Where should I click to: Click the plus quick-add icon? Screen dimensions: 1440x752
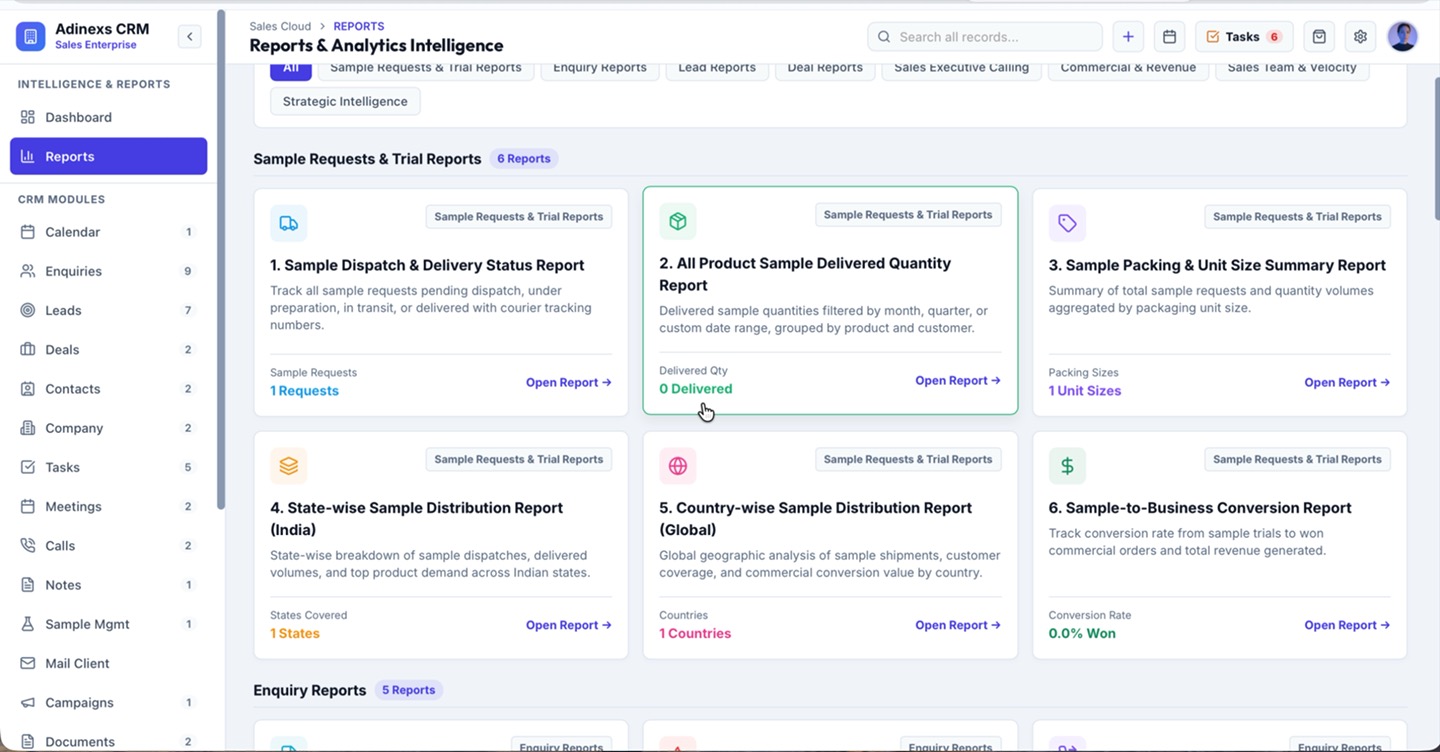1128,37
